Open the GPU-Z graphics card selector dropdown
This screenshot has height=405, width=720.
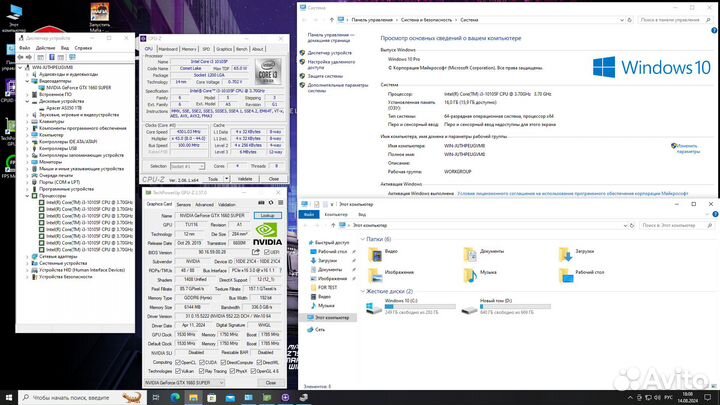point(184,382)
